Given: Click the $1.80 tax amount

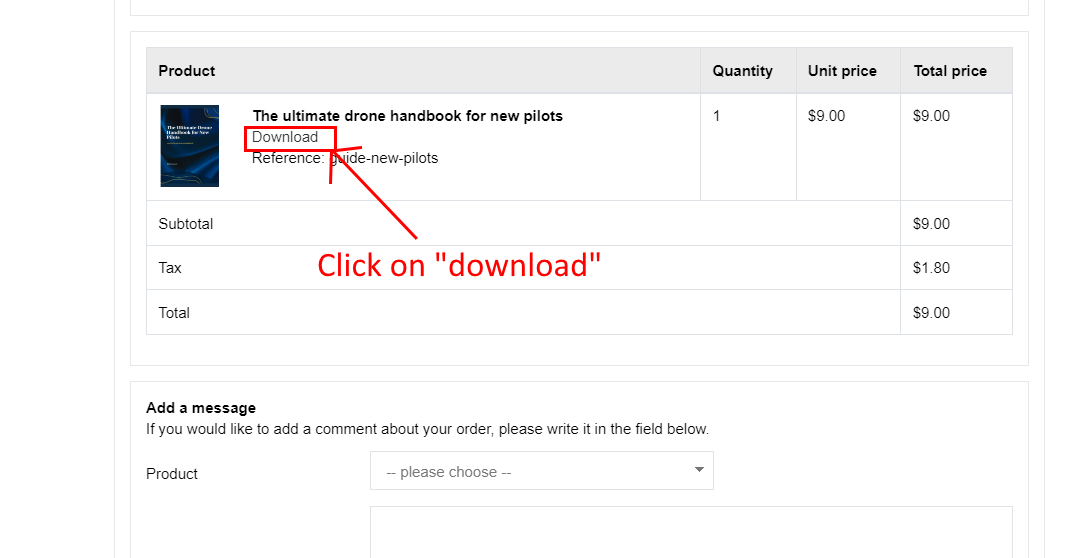Looking at the screenshot, I should click(x=931, y=268).
